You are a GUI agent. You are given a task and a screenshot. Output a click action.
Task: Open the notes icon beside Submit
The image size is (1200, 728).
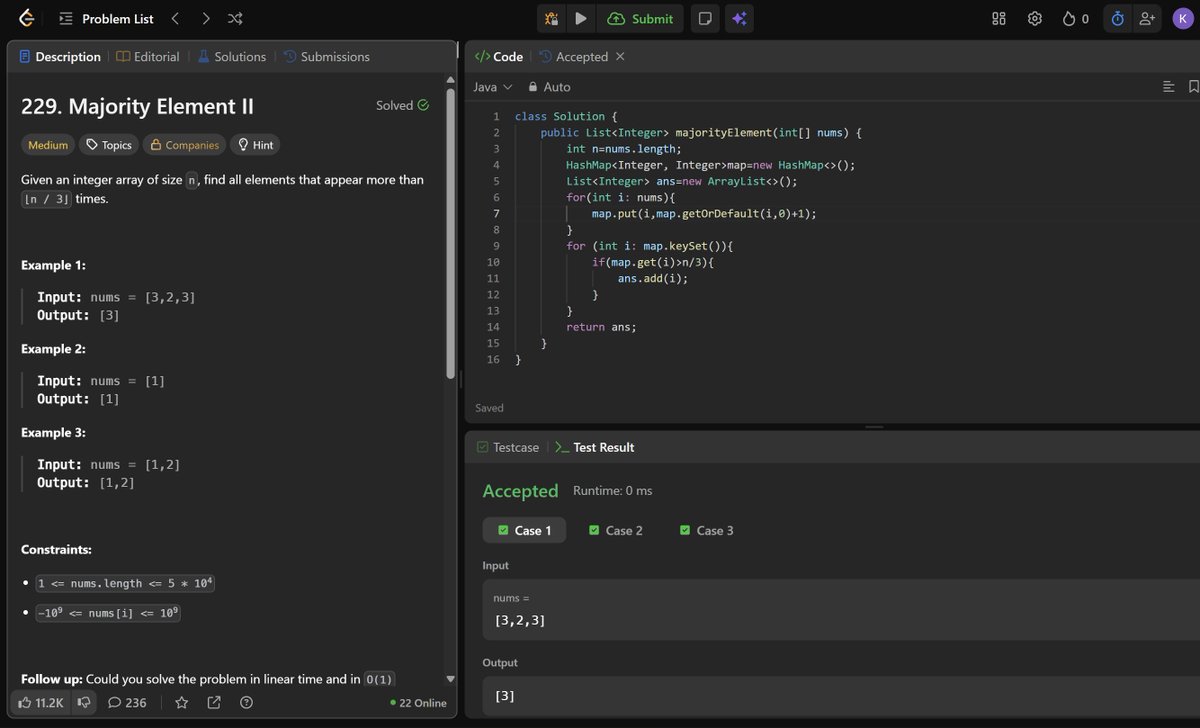click(x=705, y=18)
